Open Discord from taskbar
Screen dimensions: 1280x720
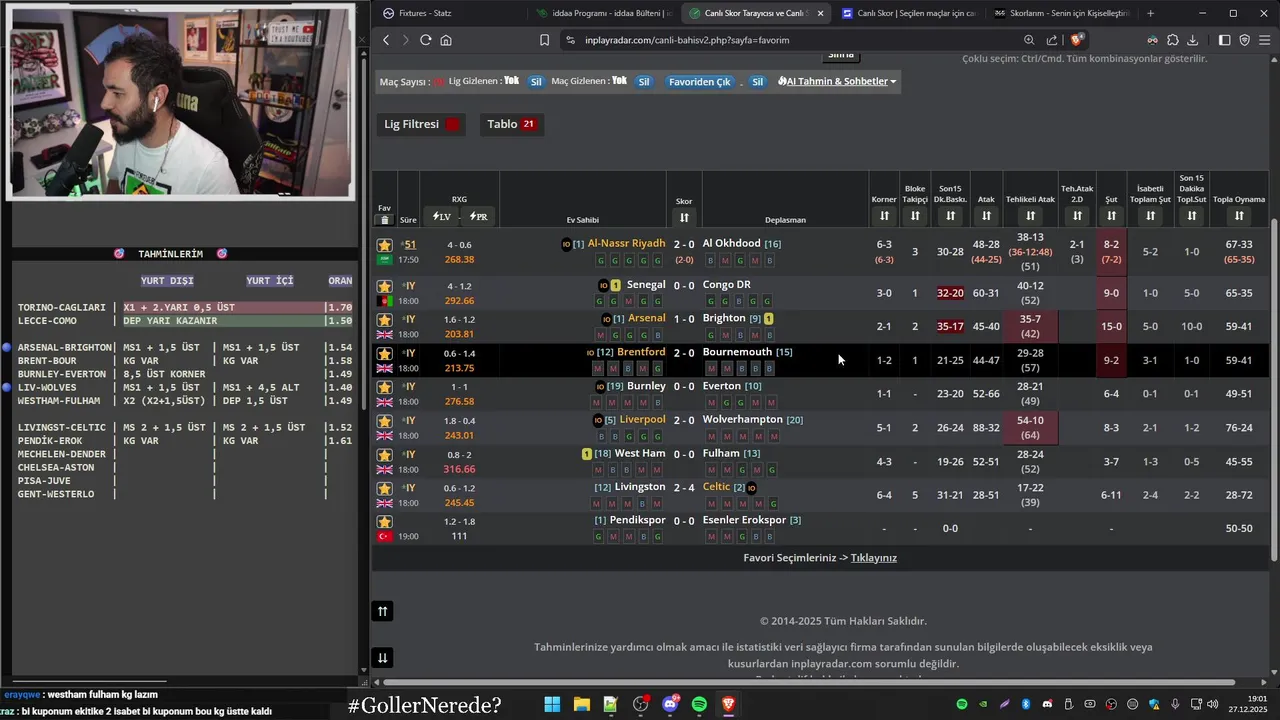[670, 704]
